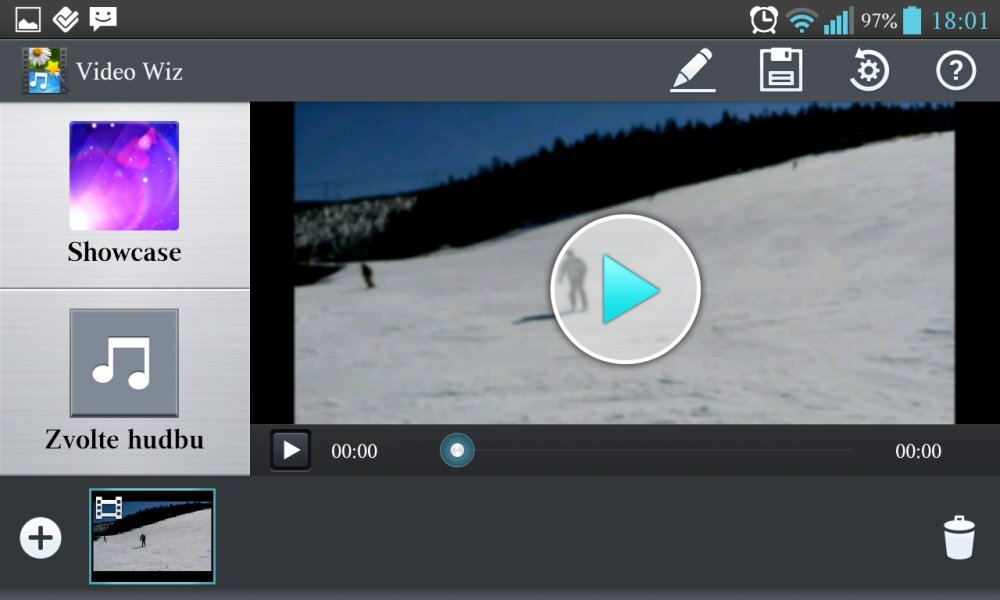This screenshot has width=1000, height=600.
Task: Delete clip using trash can icon
Action: point(958,537)
